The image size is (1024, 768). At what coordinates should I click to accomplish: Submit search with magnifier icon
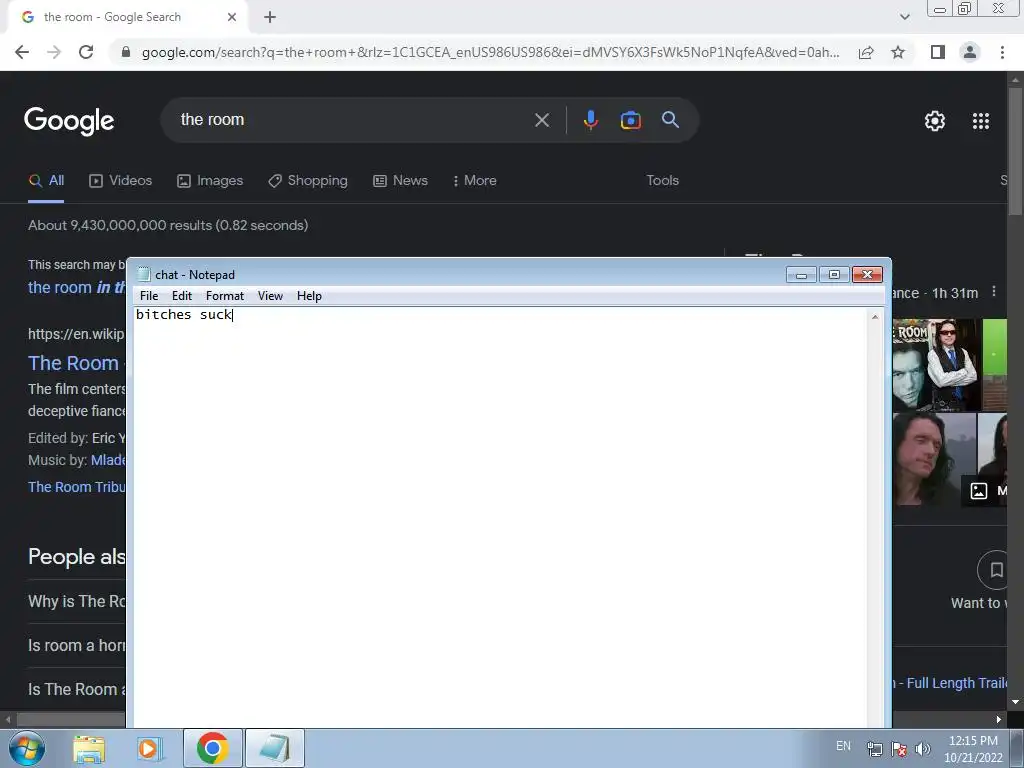[x=670, y=120]
